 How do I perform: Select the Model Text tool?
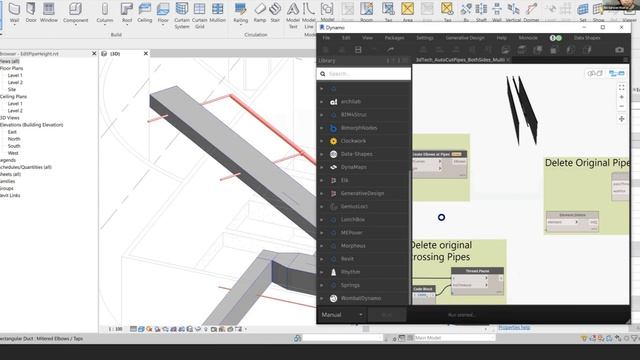293,15
